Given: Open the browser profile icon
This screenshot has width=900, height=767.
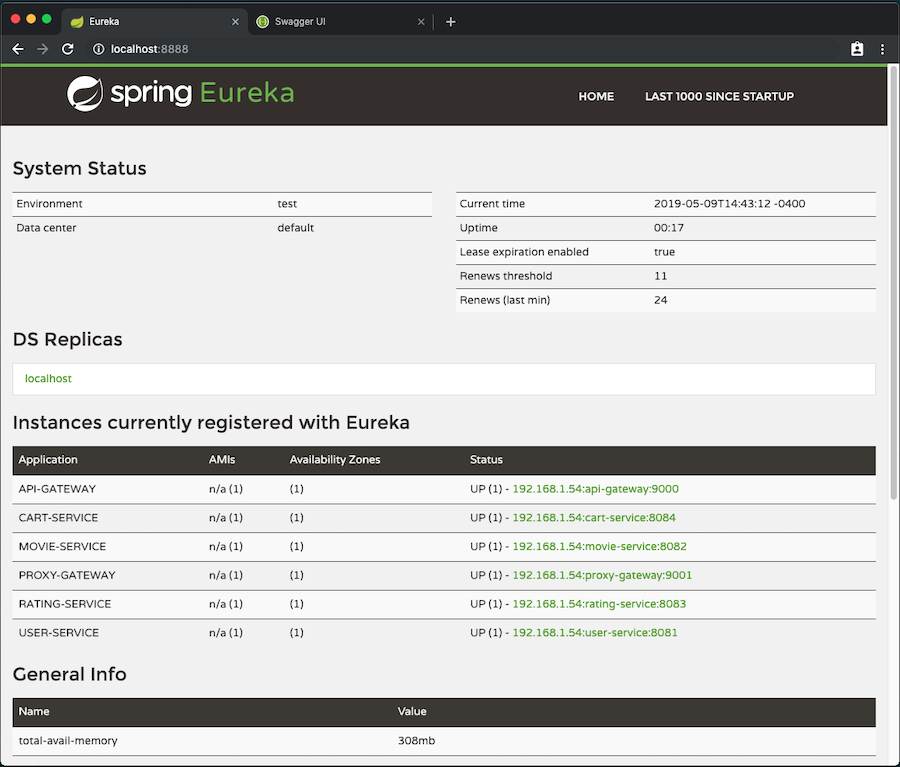Looking at the screenshot, I should [857, 49].
